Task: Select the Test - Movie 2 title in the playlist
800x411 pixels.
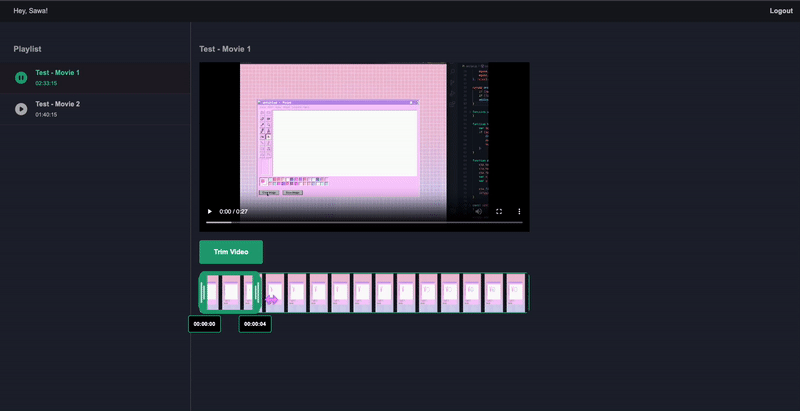Action: [x=58, y=104]
